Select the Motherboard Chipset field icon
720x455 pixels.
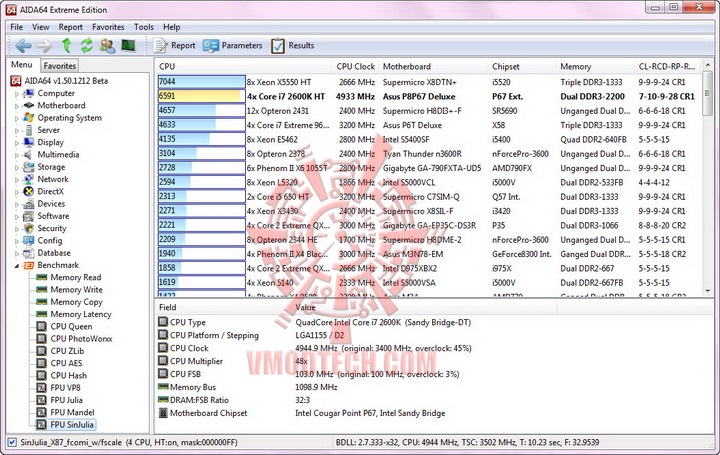coord(163,413)
